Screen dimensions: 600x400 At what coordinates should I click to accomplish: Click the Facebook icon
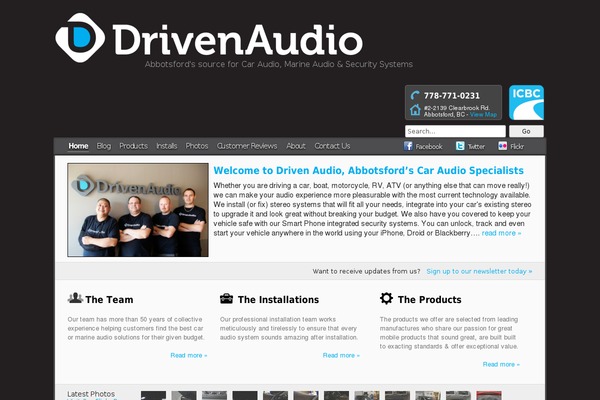click(408, 146)
